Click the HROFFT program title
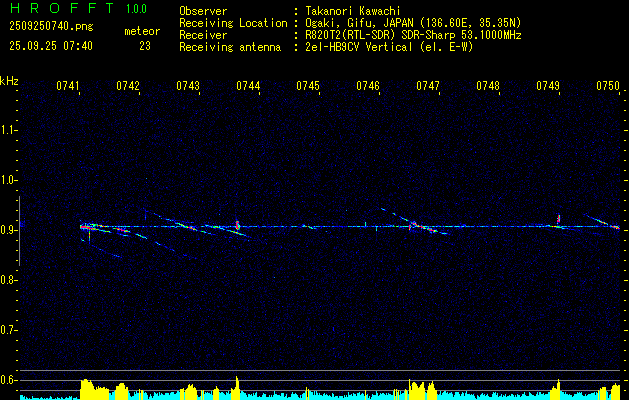The width and height of the screenshot is (629, 400). (61, 8)
